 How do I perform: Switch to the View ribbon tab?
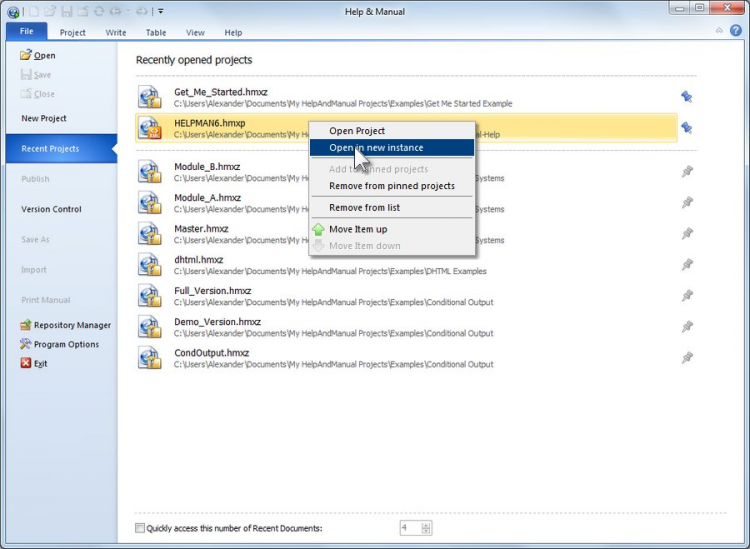pyautogui.click(x=195, y=33)
